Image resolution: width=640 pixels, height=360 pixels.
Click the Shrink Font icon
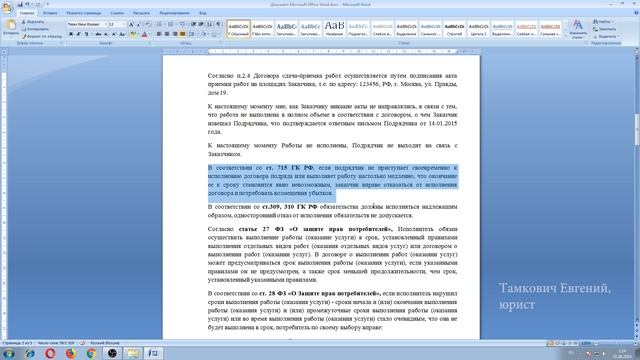(x=139, y=24)
